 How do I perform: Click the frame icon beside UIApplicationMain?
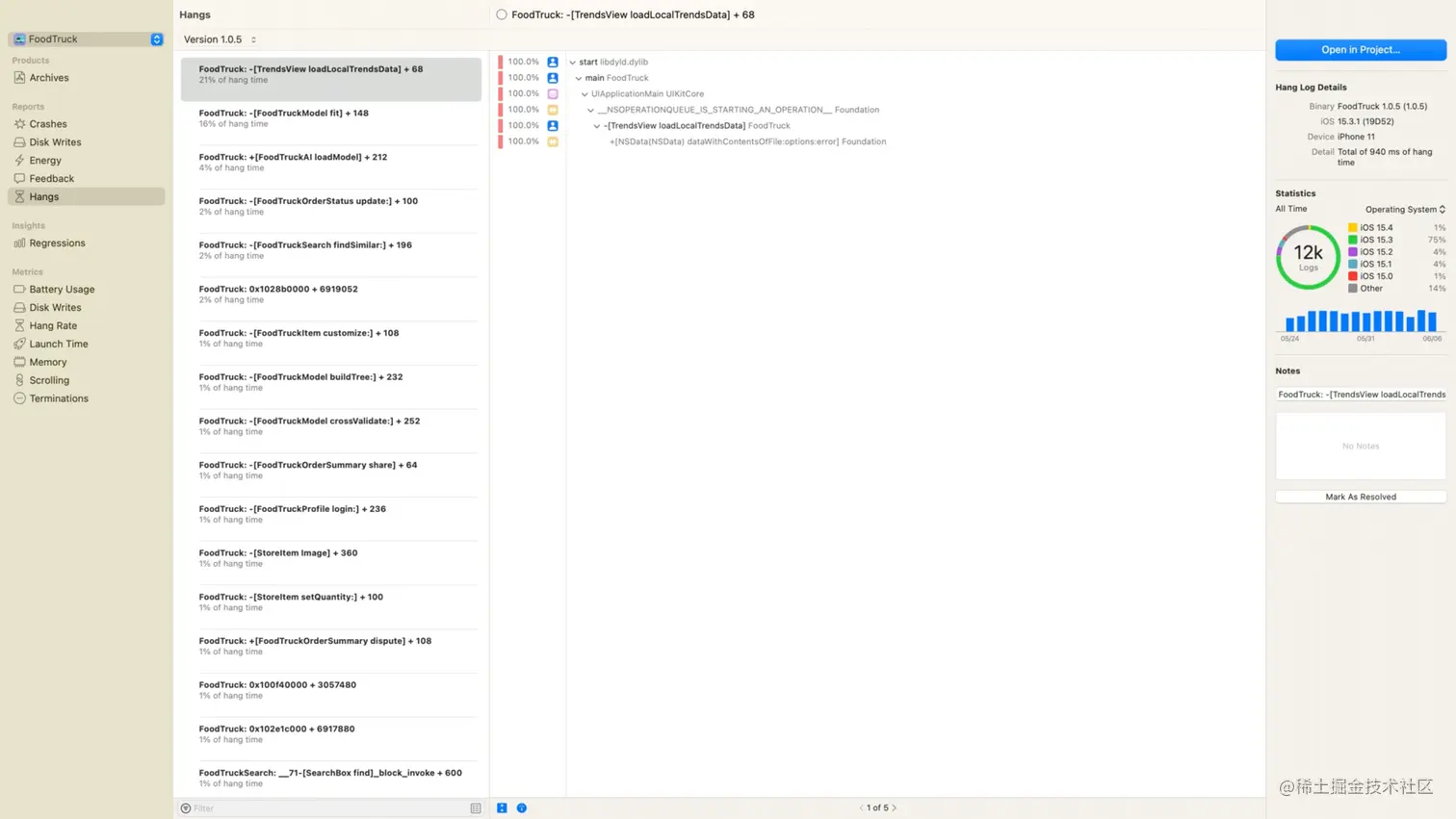[x=553, y=93]
